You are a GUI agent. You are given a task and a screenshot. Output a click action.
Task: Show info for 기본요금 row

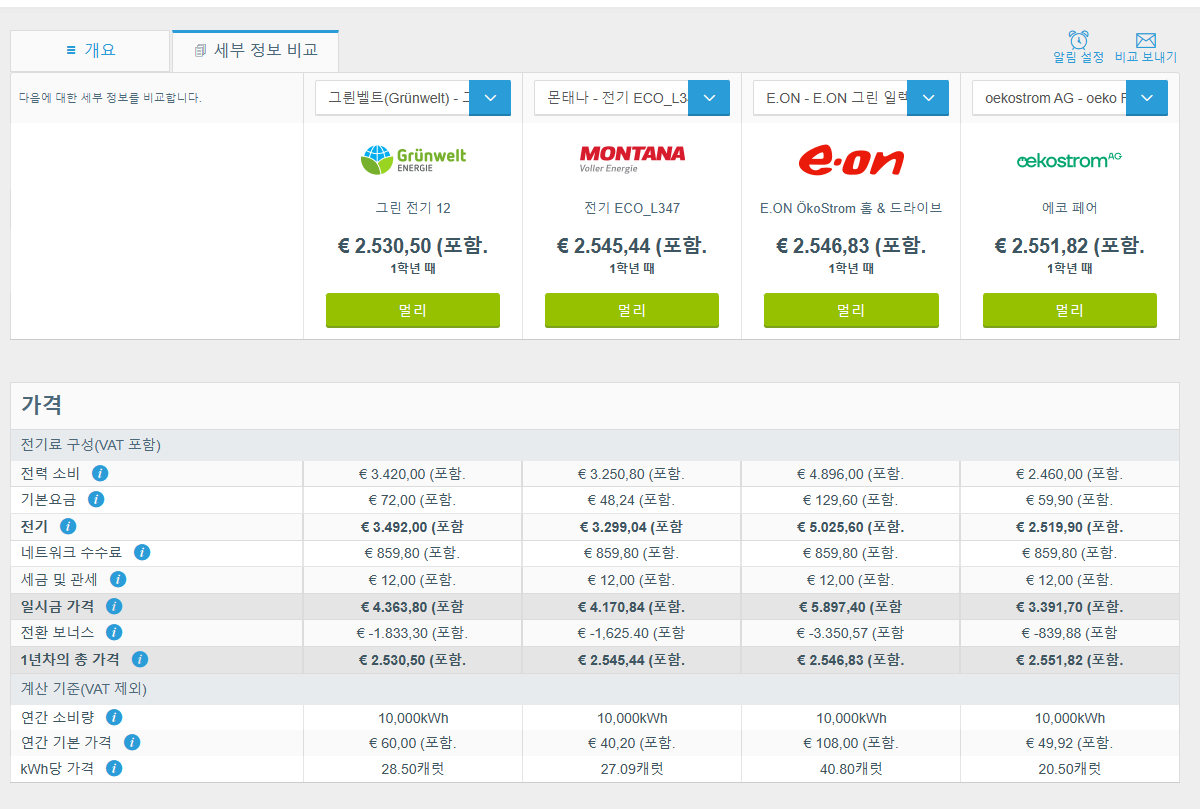[96, 499]
